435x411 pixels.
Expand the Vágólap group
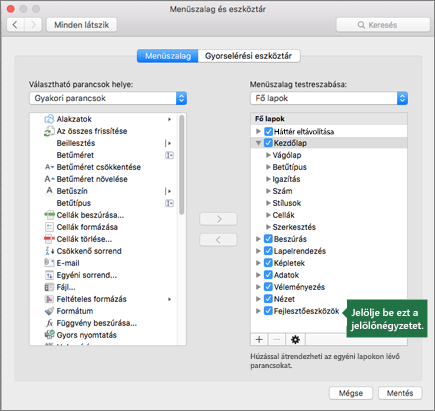click(x=268, y=155)
